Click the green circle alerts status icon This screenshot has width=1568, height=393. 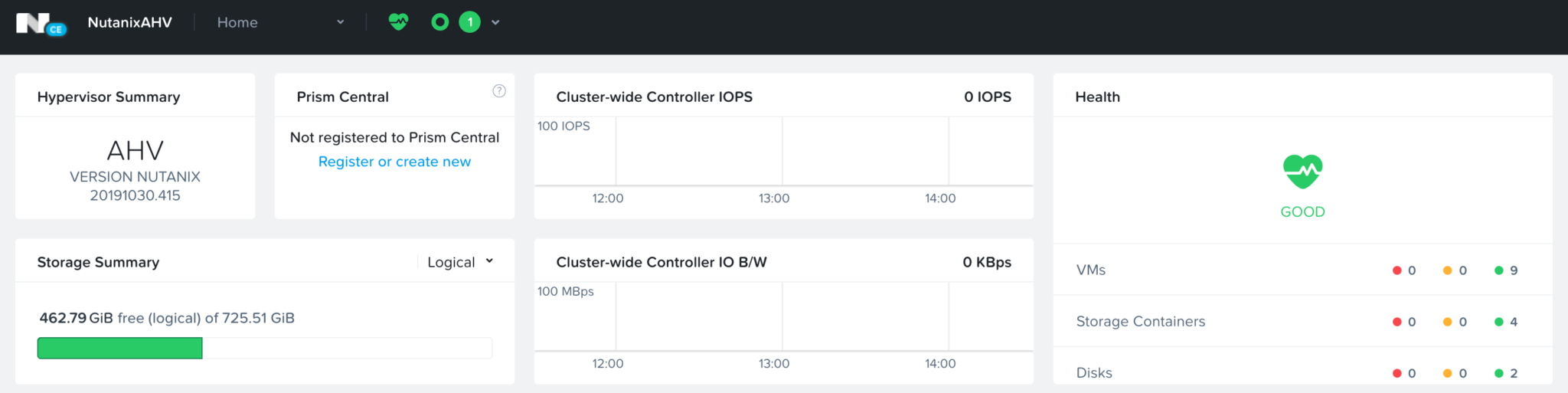[x=439, y=22]
